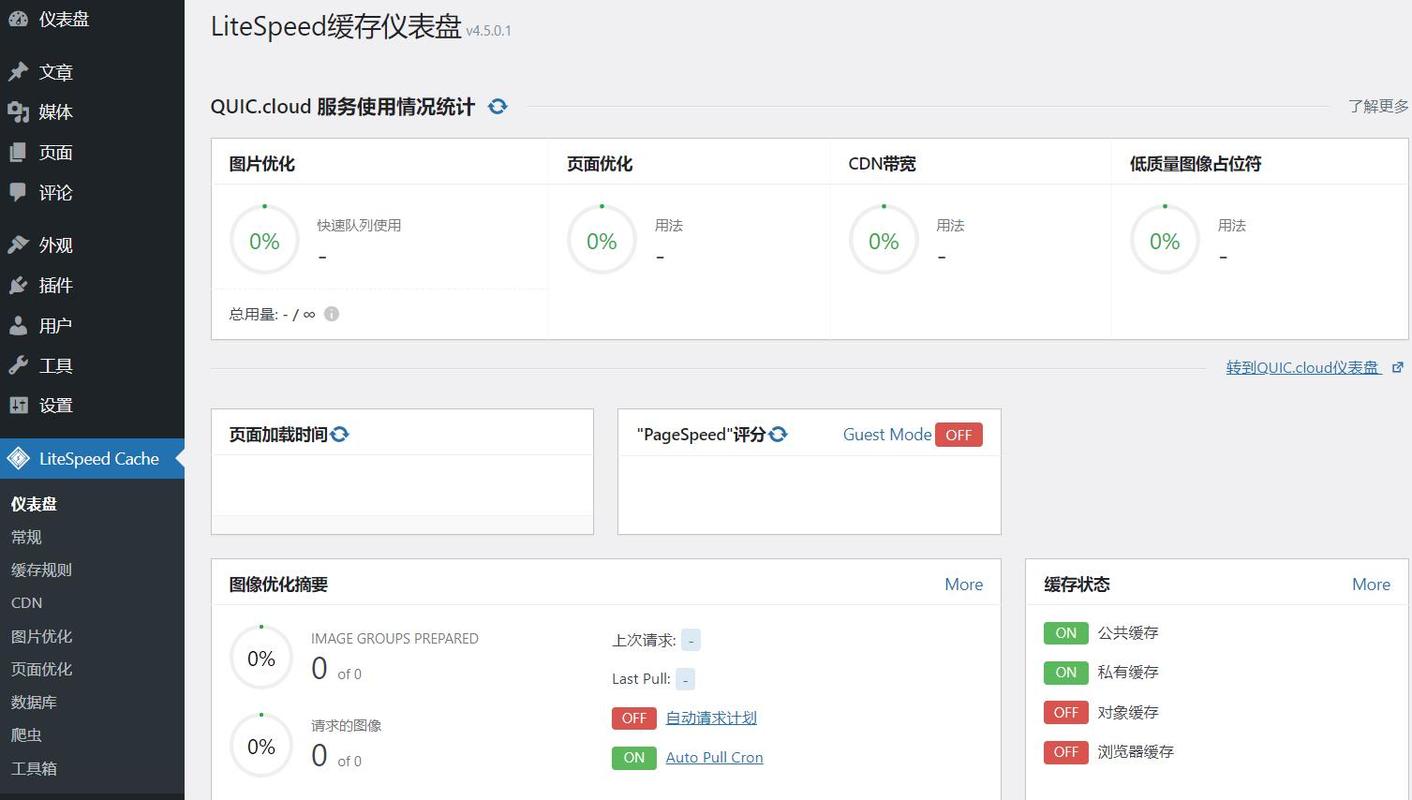Click the v4.5.0.1 version label
1412x800 pixels.
point(489,31)
